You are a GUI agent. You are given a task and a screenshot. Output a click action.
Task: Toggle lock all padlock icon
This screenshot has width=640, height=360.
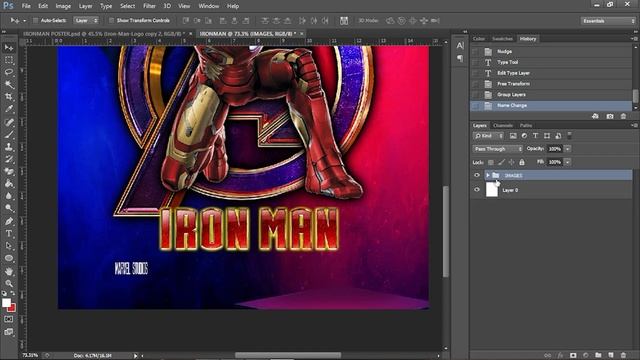522,162
